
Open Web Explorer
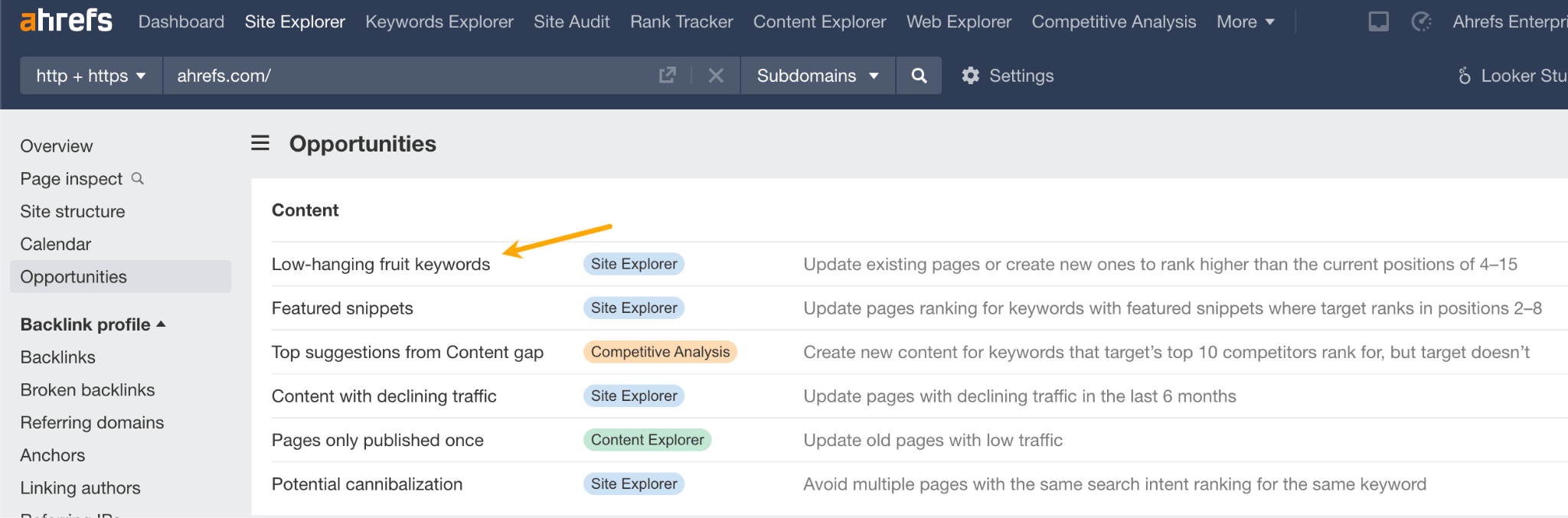959,21
